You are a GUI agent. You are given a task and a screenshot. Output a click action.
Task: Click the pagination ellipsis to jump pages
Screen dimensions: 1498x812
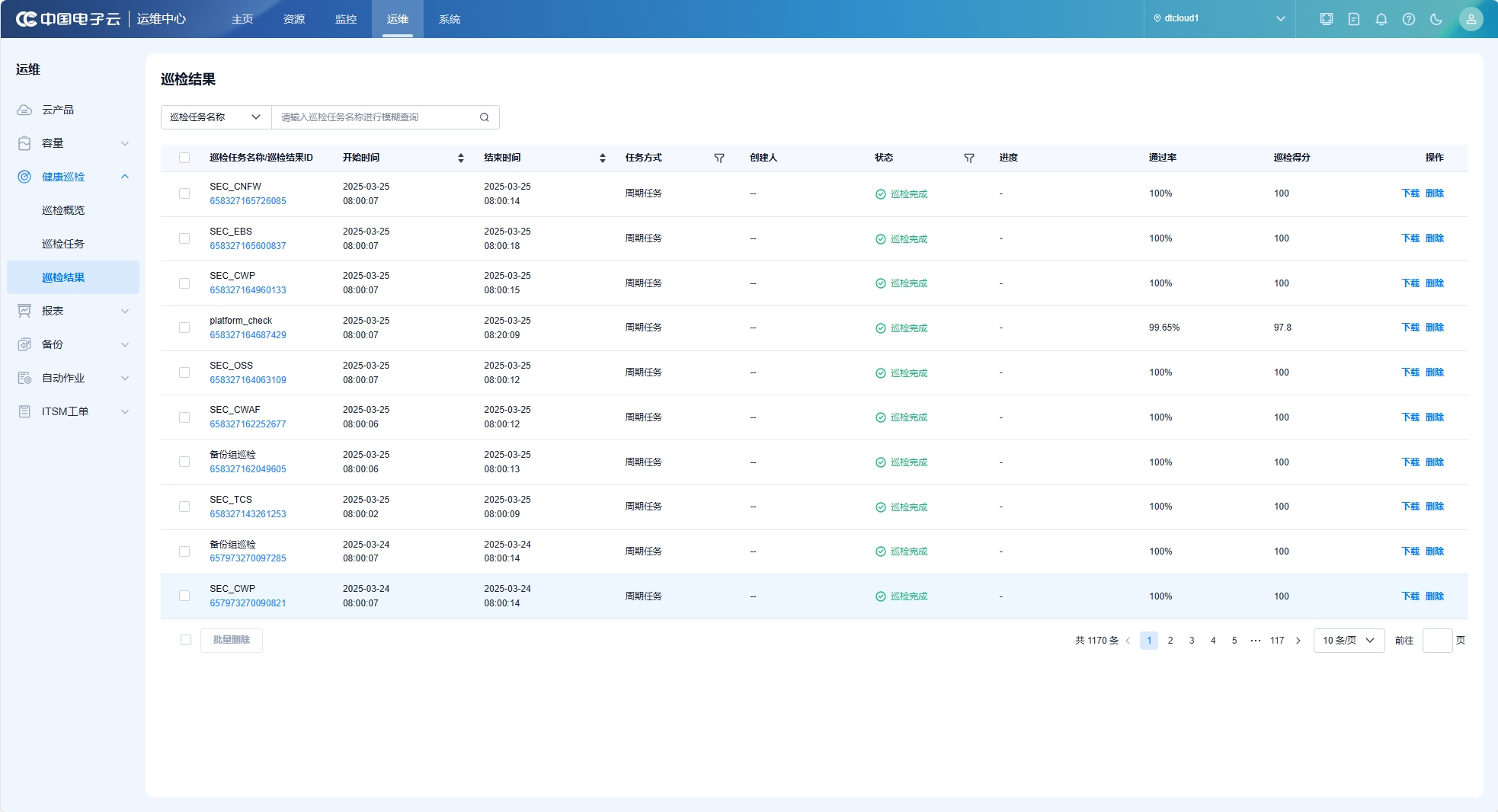[1256, 641]
